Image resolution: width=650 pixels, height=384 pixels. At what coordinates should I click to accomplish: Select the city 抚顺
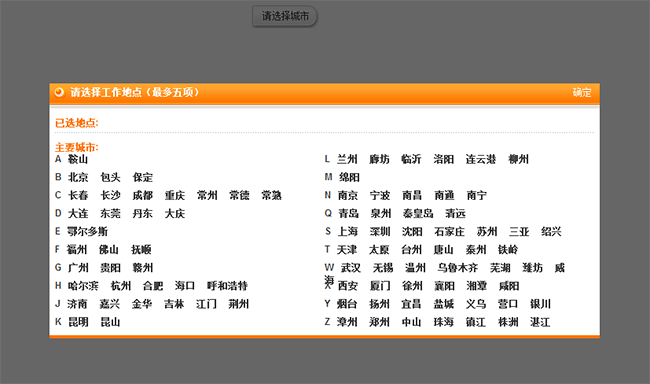click(141, 250)
